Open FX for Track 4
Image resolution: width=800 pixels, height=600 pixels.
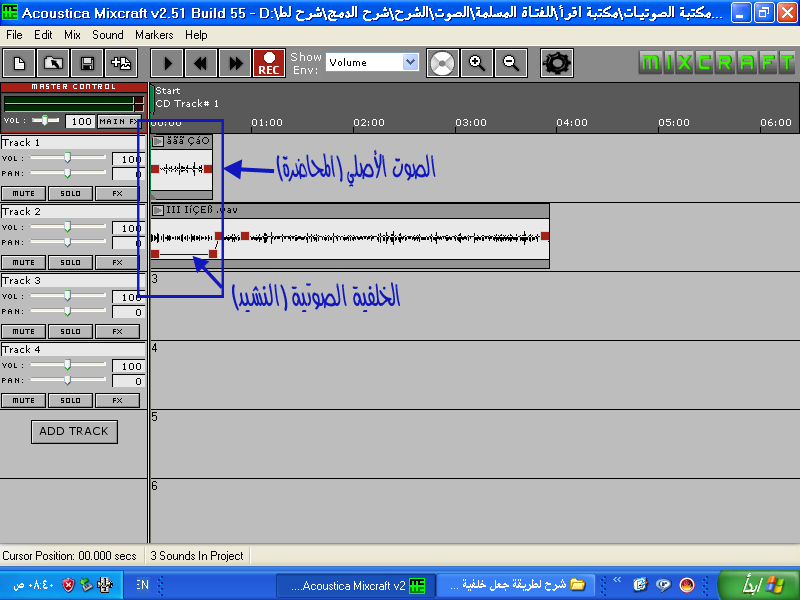pyautogui.click(x=117, y=401)
